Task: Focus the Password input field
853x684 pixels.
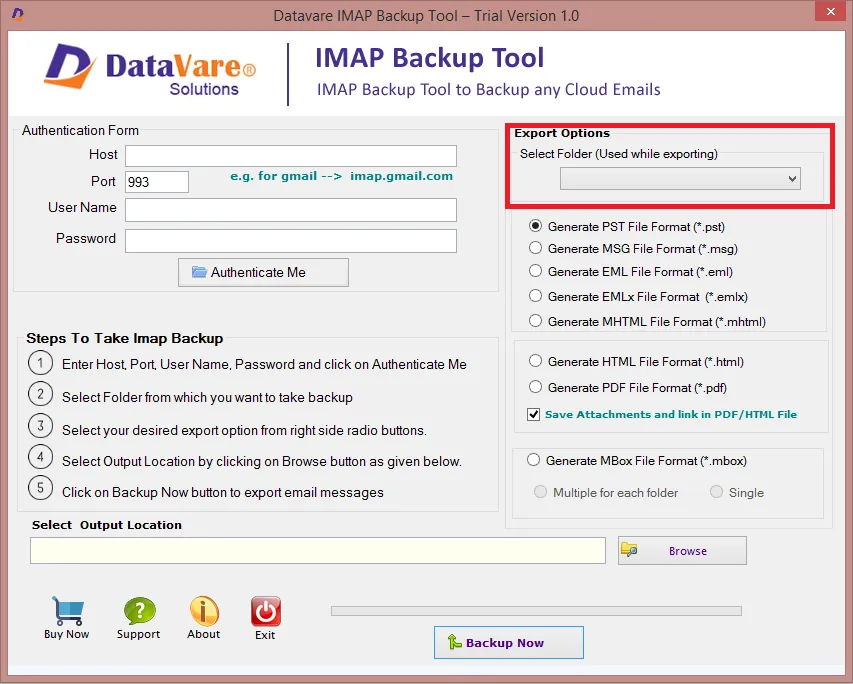Action: [291, 241]
